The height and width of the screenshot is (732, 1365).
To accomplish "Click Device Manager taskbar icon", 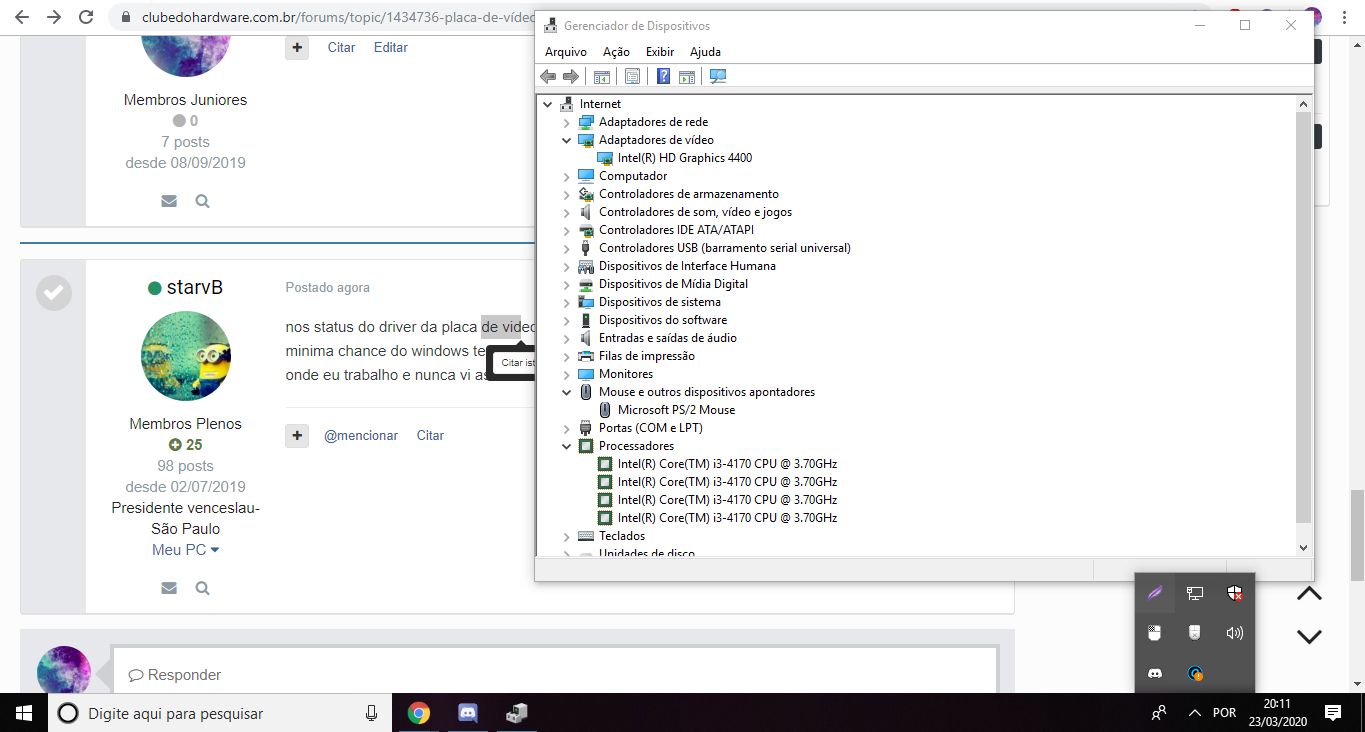I will coord(516,713).
